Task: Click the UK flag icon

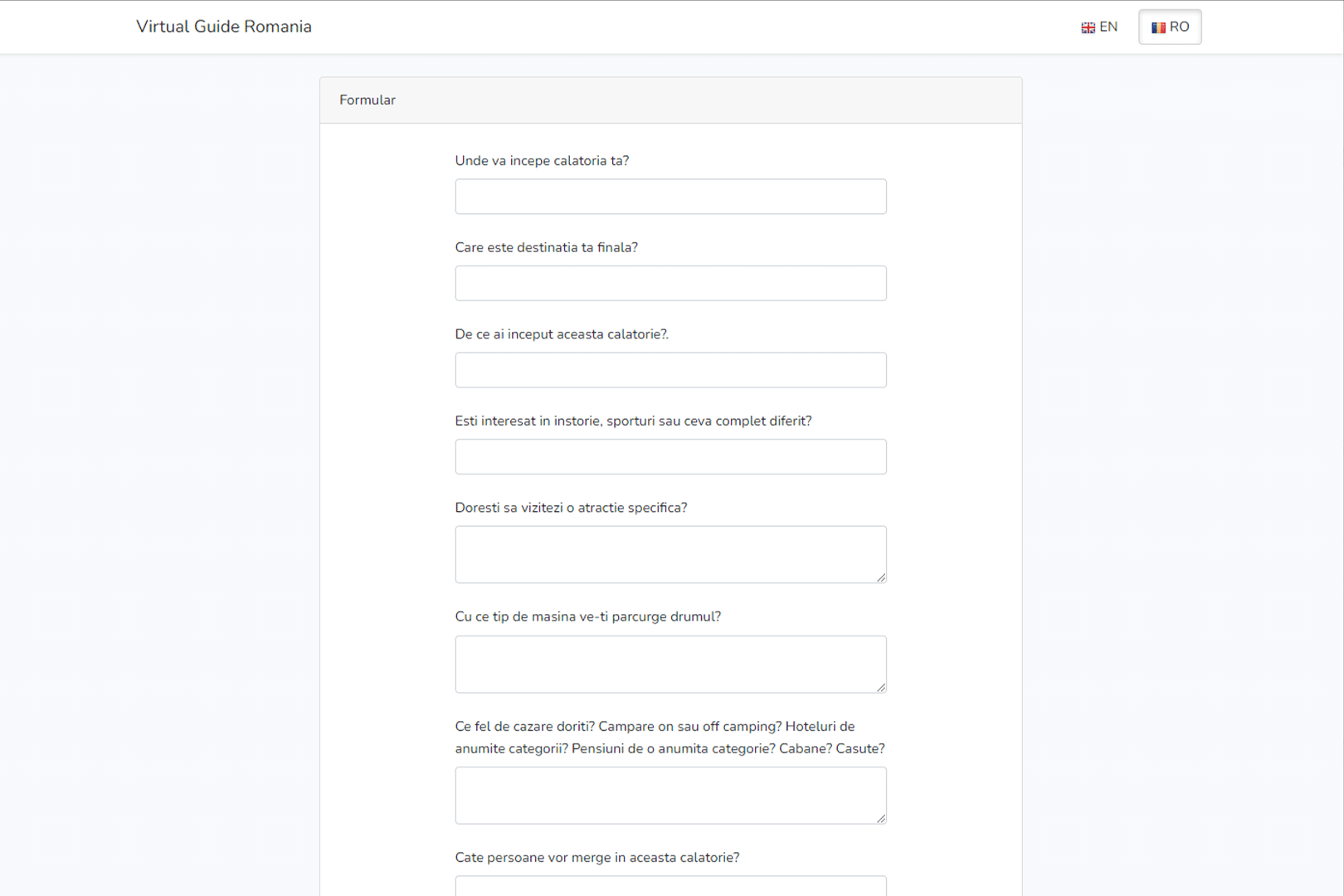Action: (x=1088, y=27)
